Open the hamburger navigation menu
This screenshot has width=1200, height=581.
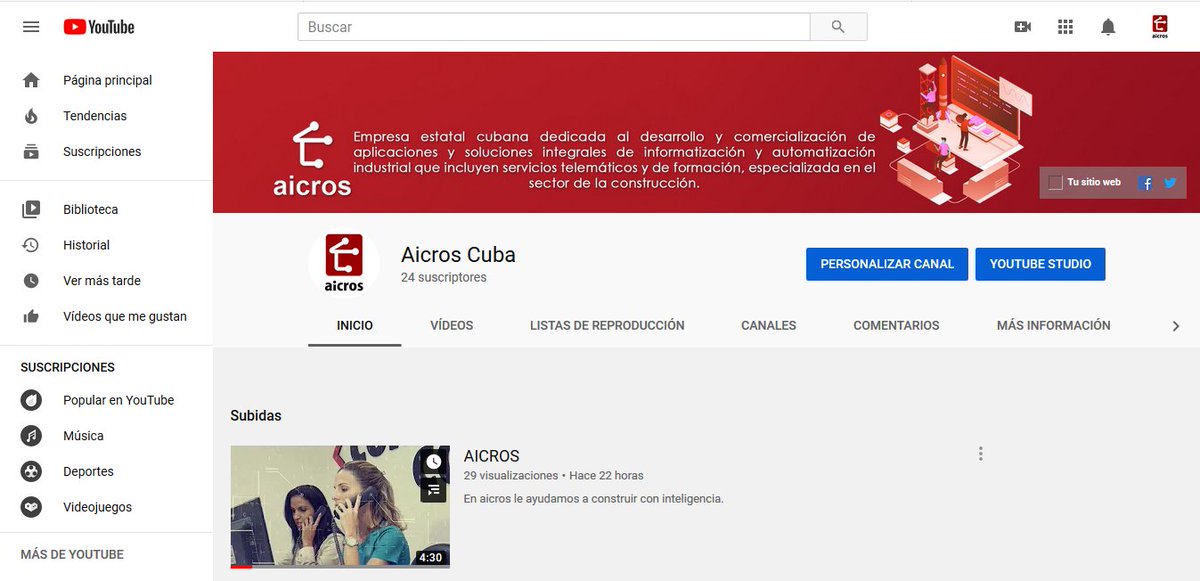click(x=30, y=27)
